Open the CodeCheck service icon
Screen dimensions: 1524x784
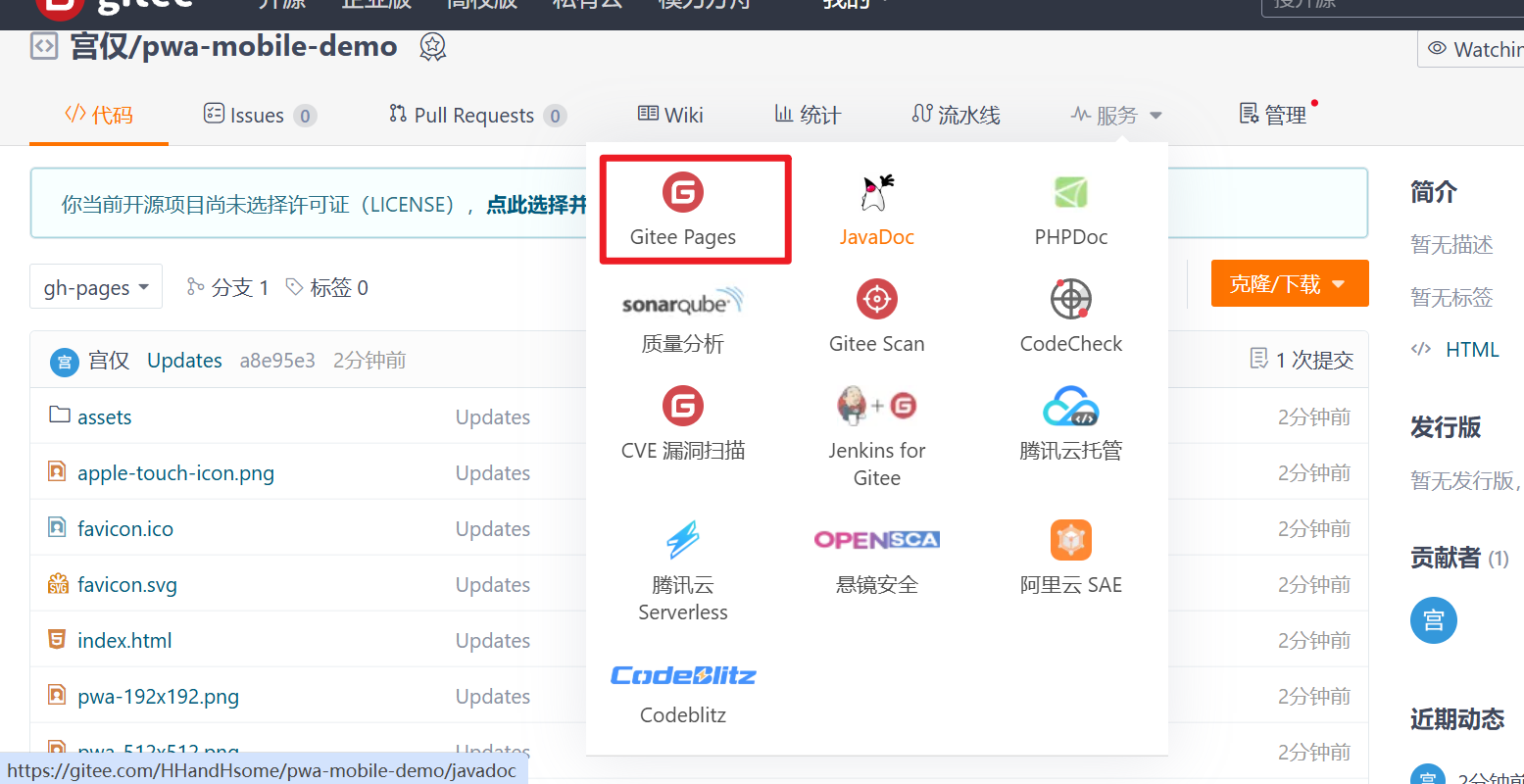tap(1070, 300)
